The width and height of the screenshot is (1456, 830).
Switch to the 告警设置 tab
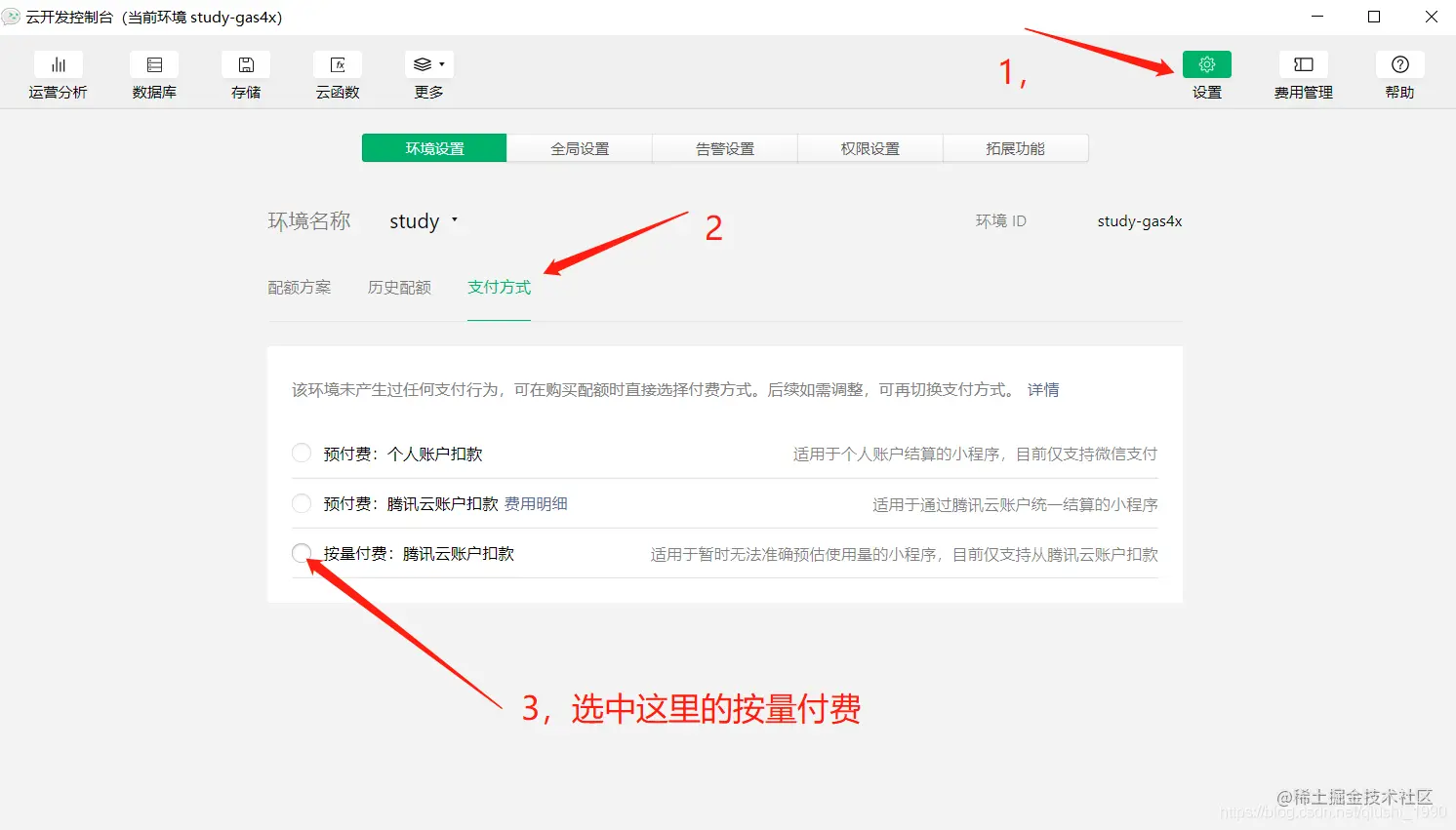tap(725, 148)
